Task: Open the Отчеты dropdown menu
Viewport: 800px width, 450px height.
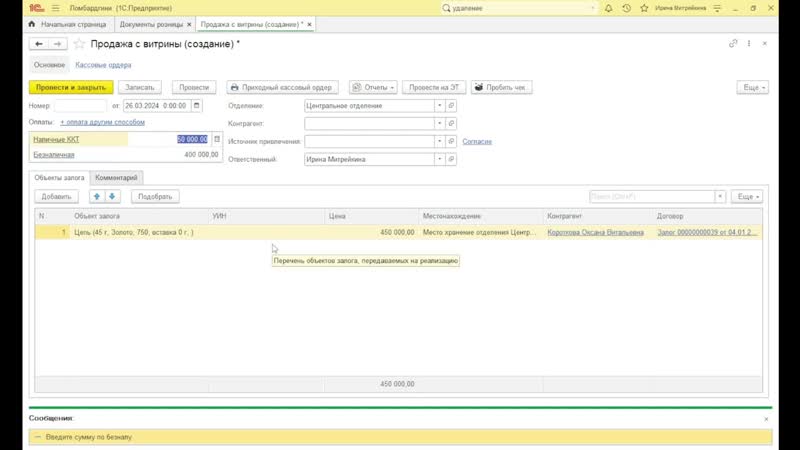Action: coord(376,87)
